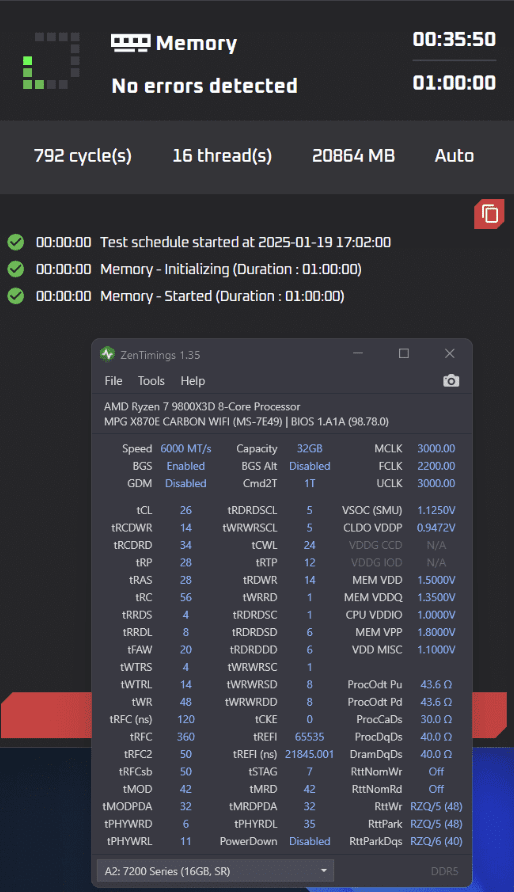Click the tPHYRDL value 35
Viewport: 514px width, 892px height.
point(309,824)
